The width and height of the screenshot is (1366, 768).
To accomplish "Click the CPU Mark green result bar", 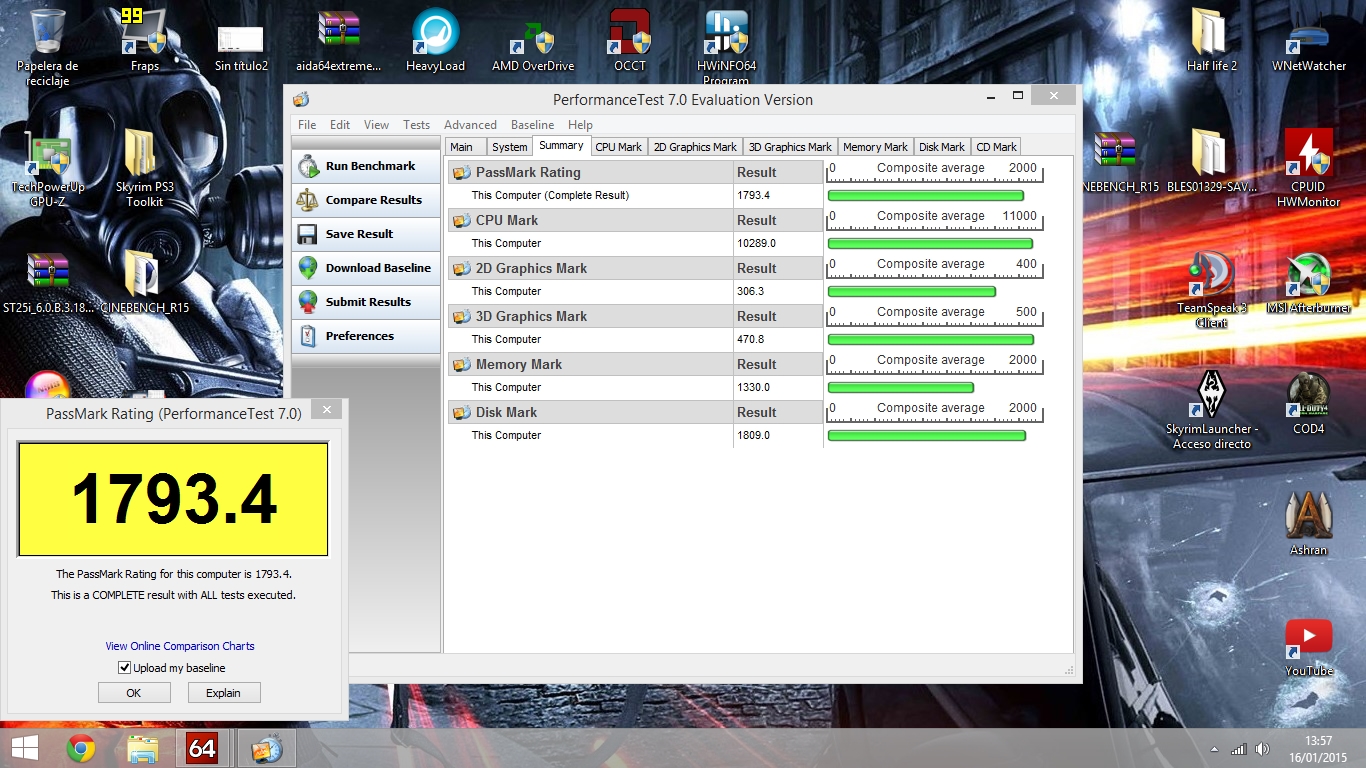I will [x=930, y=244].
